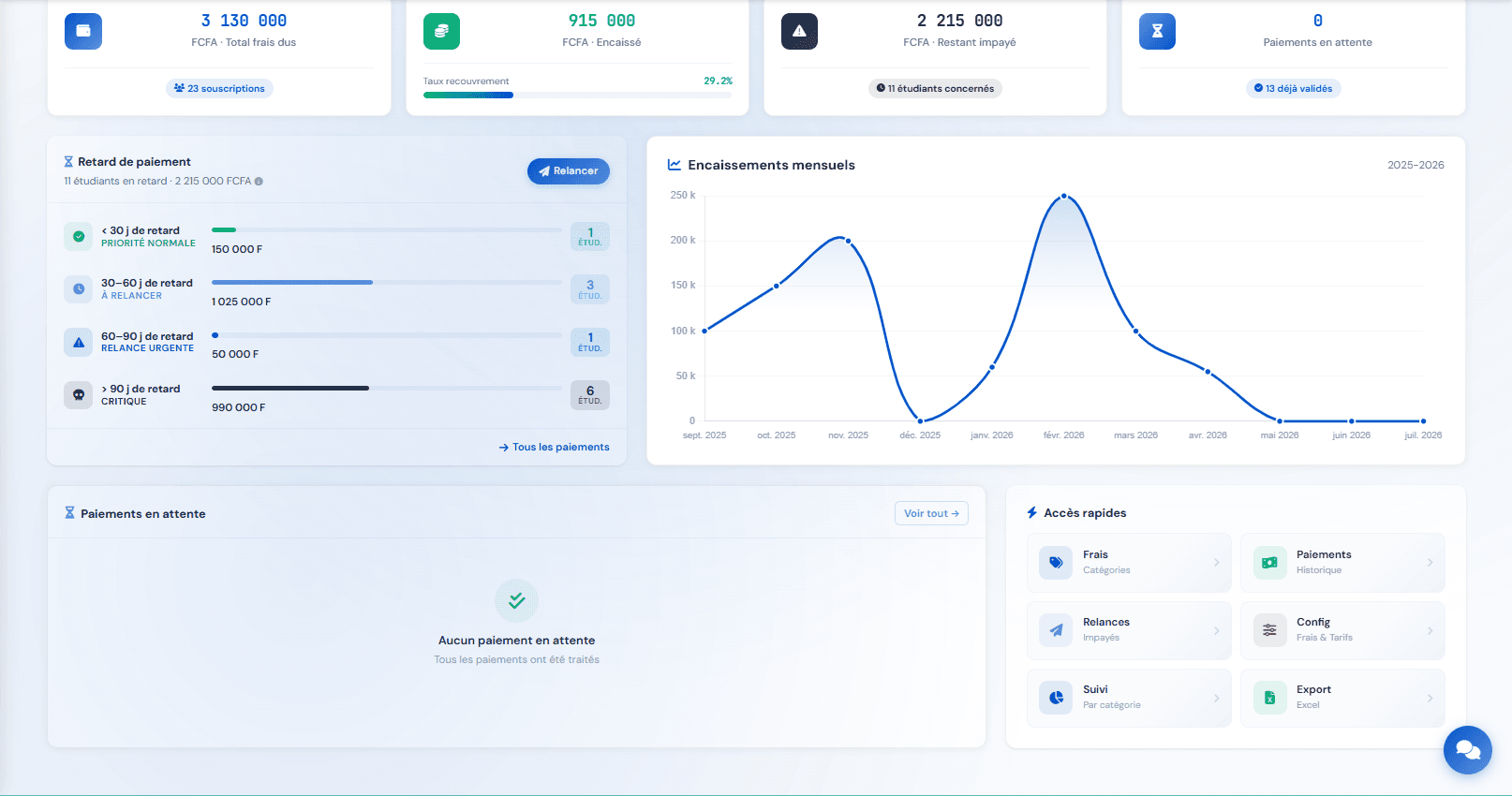Click the 3 ÉTUD. badge for 30–60 days
Image resolution: width=1512 pixels, height=796 pixels.
590,288
